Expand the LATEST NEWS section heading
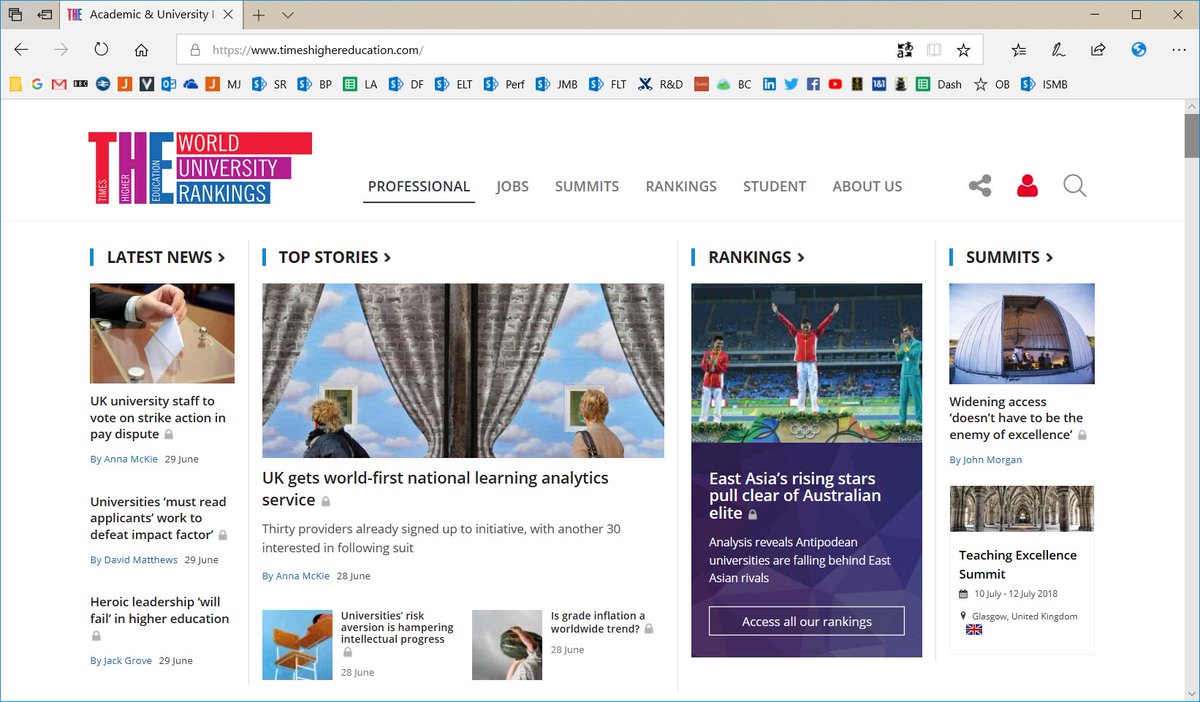 click(166, 257)
